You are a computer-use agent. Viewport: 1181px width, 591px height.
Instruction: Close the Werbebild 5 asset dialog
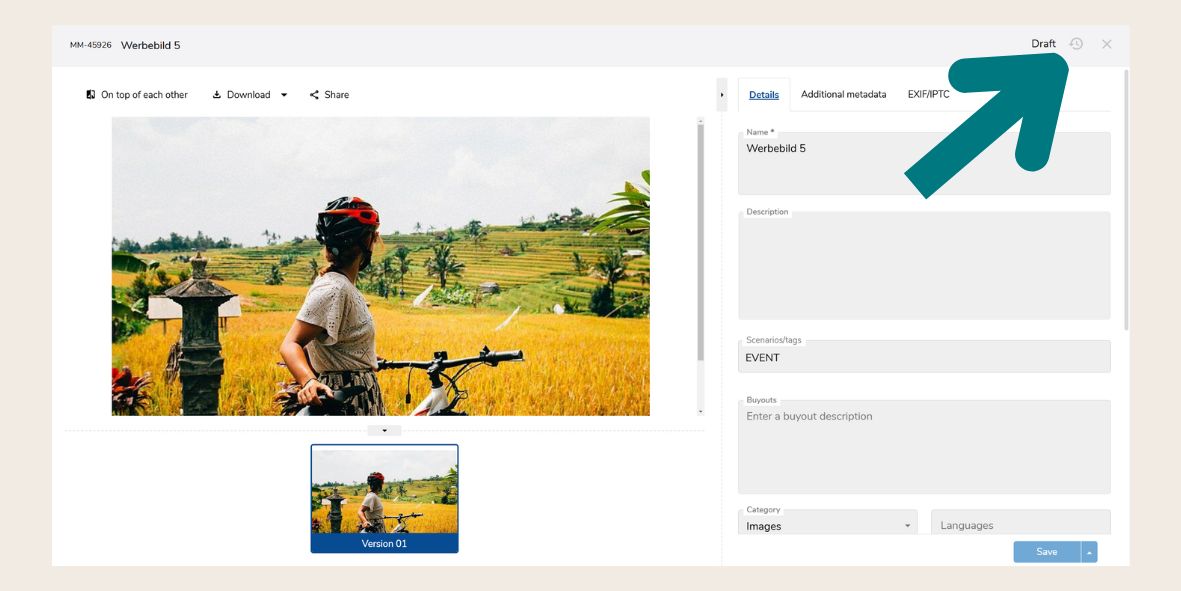click(x=1106, y=44)
